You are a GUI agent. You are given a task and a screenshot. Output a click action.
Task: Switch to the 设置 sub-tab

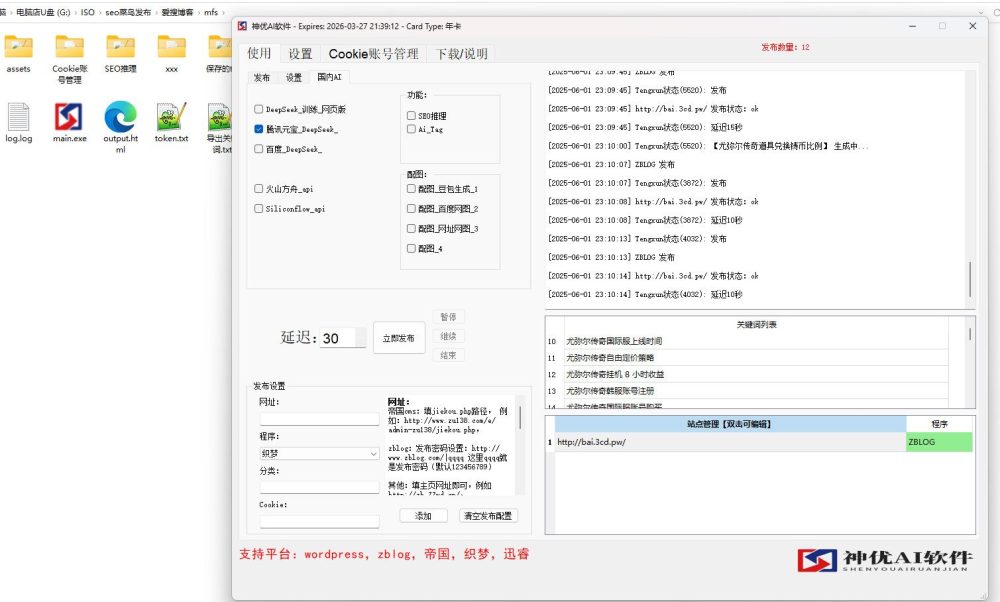pos(293,77)
